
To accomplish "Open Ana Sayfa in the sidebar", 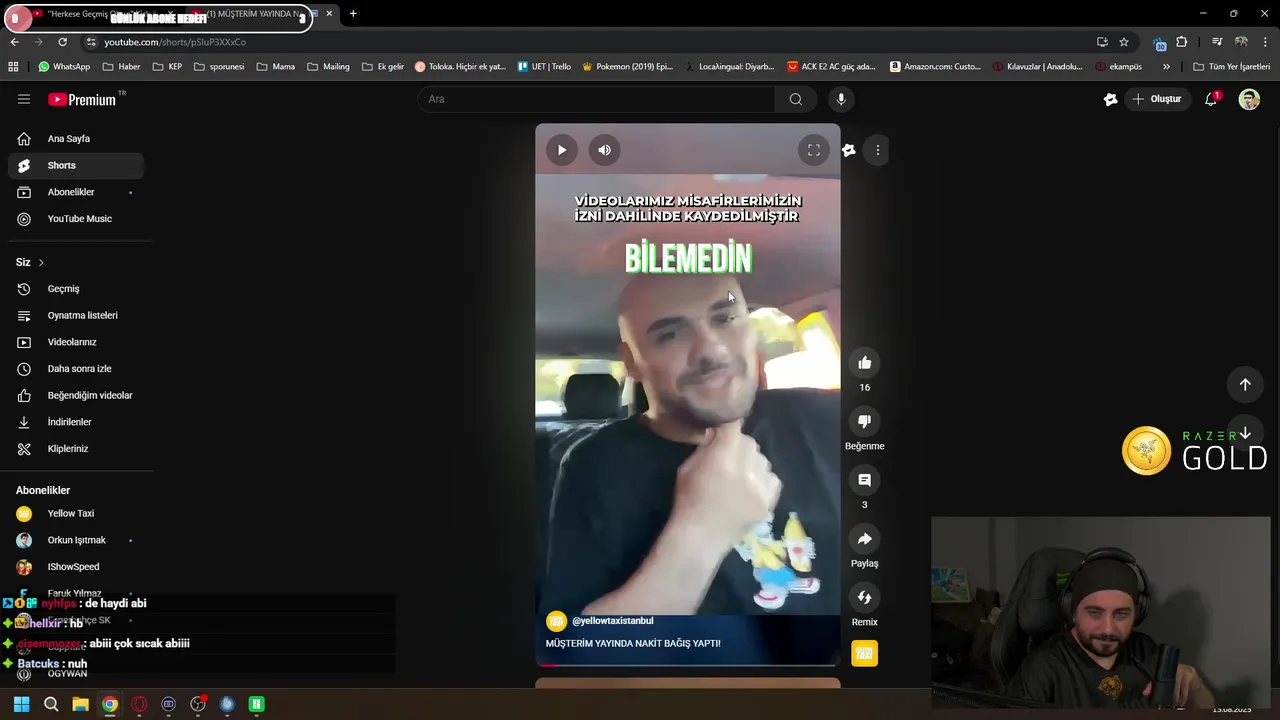I will [x=76, y=139].
